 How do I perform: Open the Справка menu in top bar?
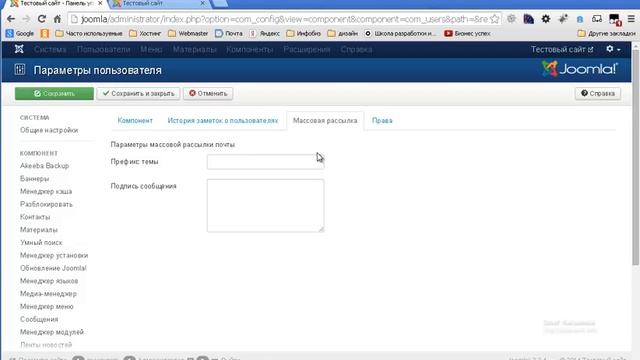click(x=356, y=49)
